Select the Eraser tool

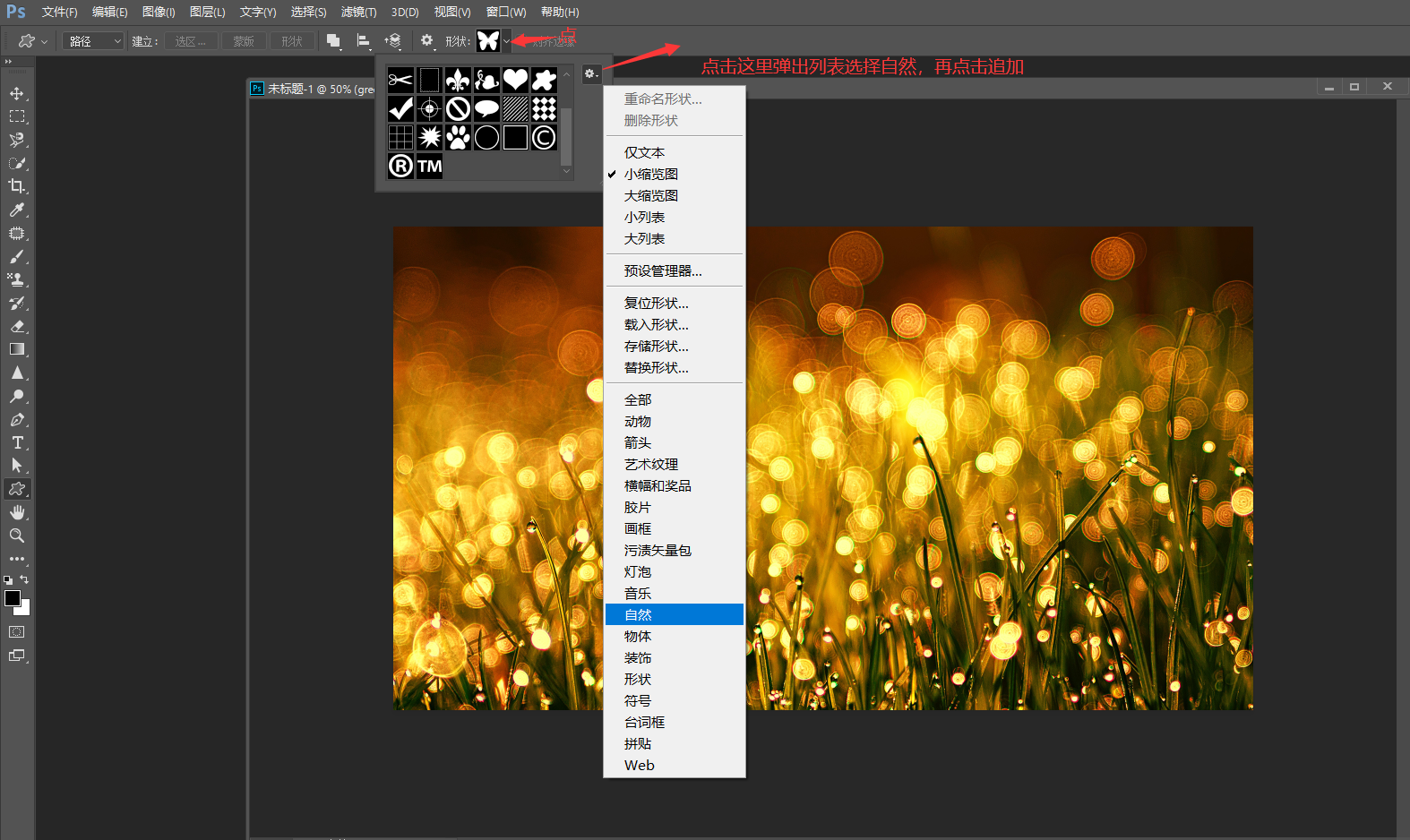16,326
